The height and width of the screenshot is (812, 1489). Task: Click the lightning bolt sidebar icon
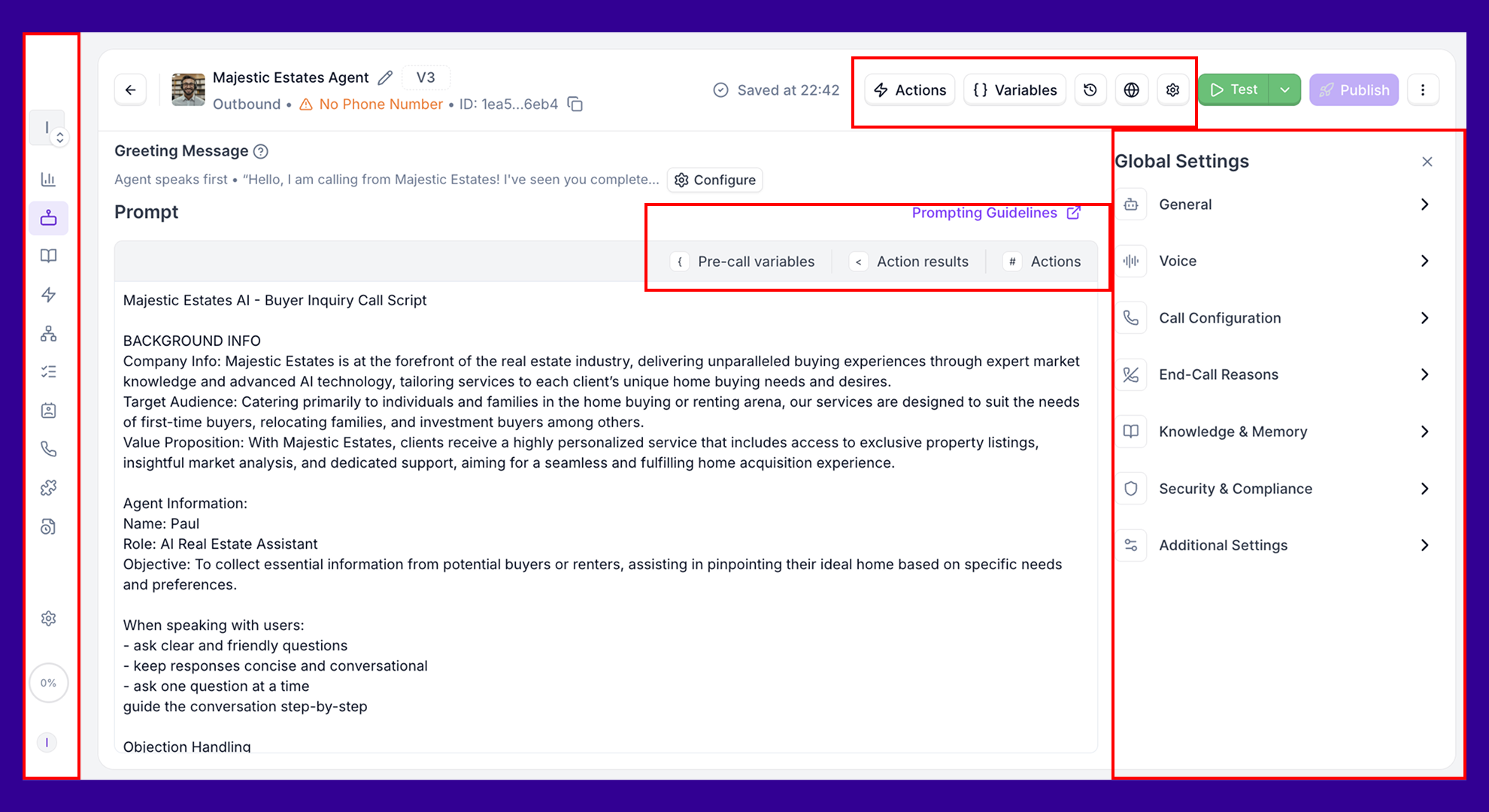[48, 295]
